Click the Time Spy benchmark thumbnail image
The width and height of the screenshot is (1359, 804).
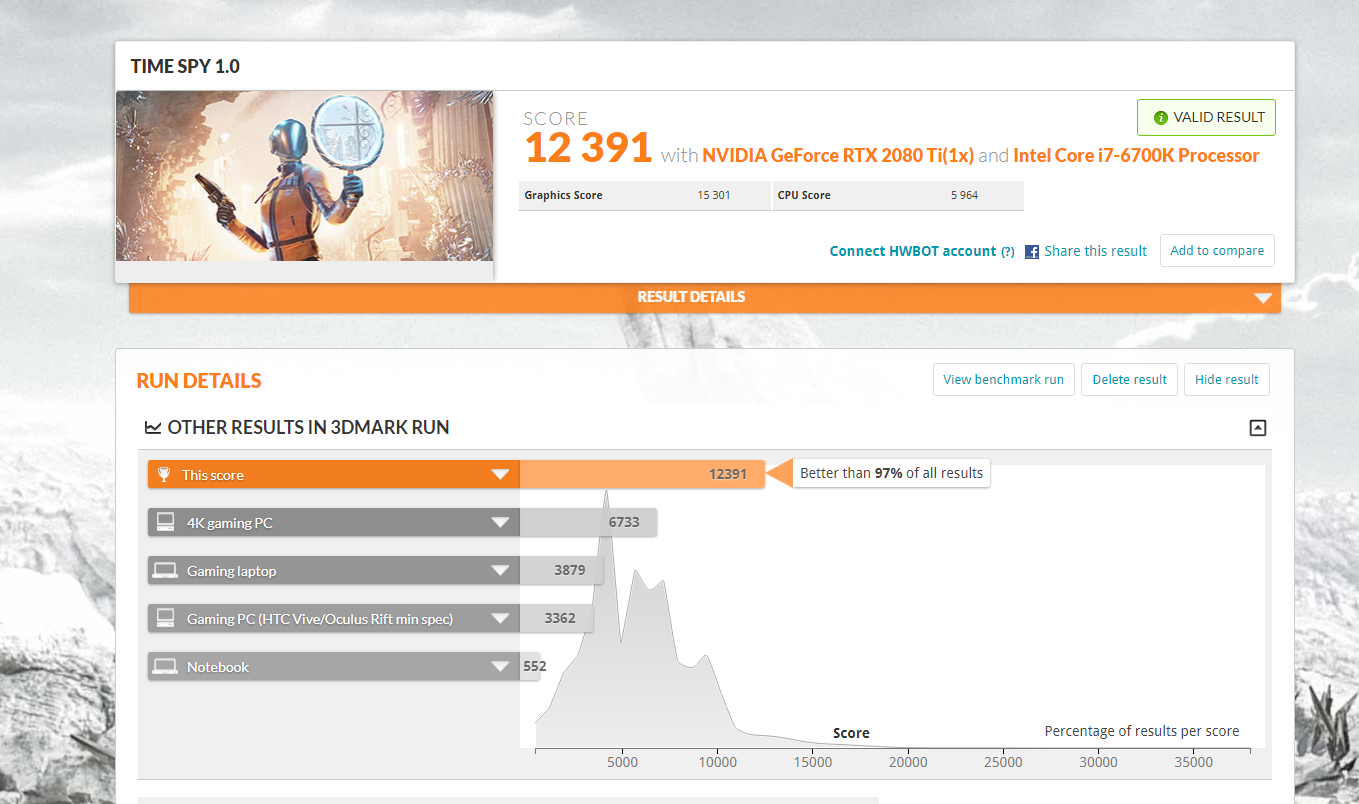(x=305, y=176)
